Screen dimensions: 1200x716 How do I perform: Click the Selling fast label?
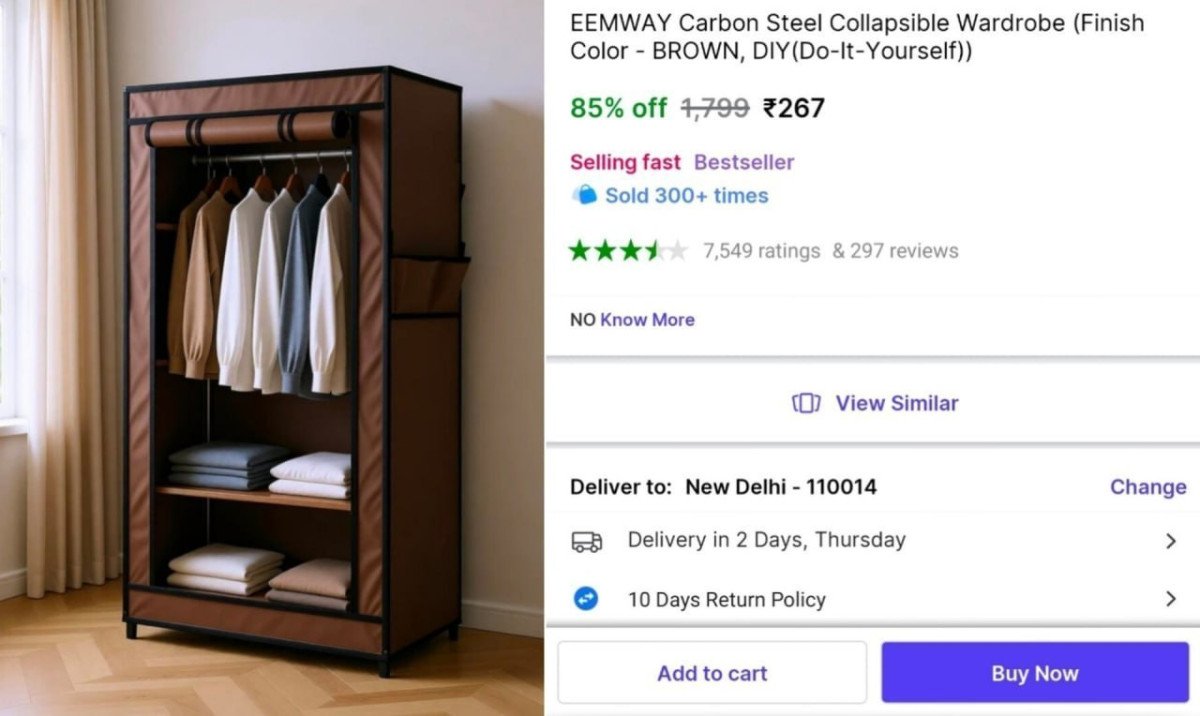coord(625,162)
